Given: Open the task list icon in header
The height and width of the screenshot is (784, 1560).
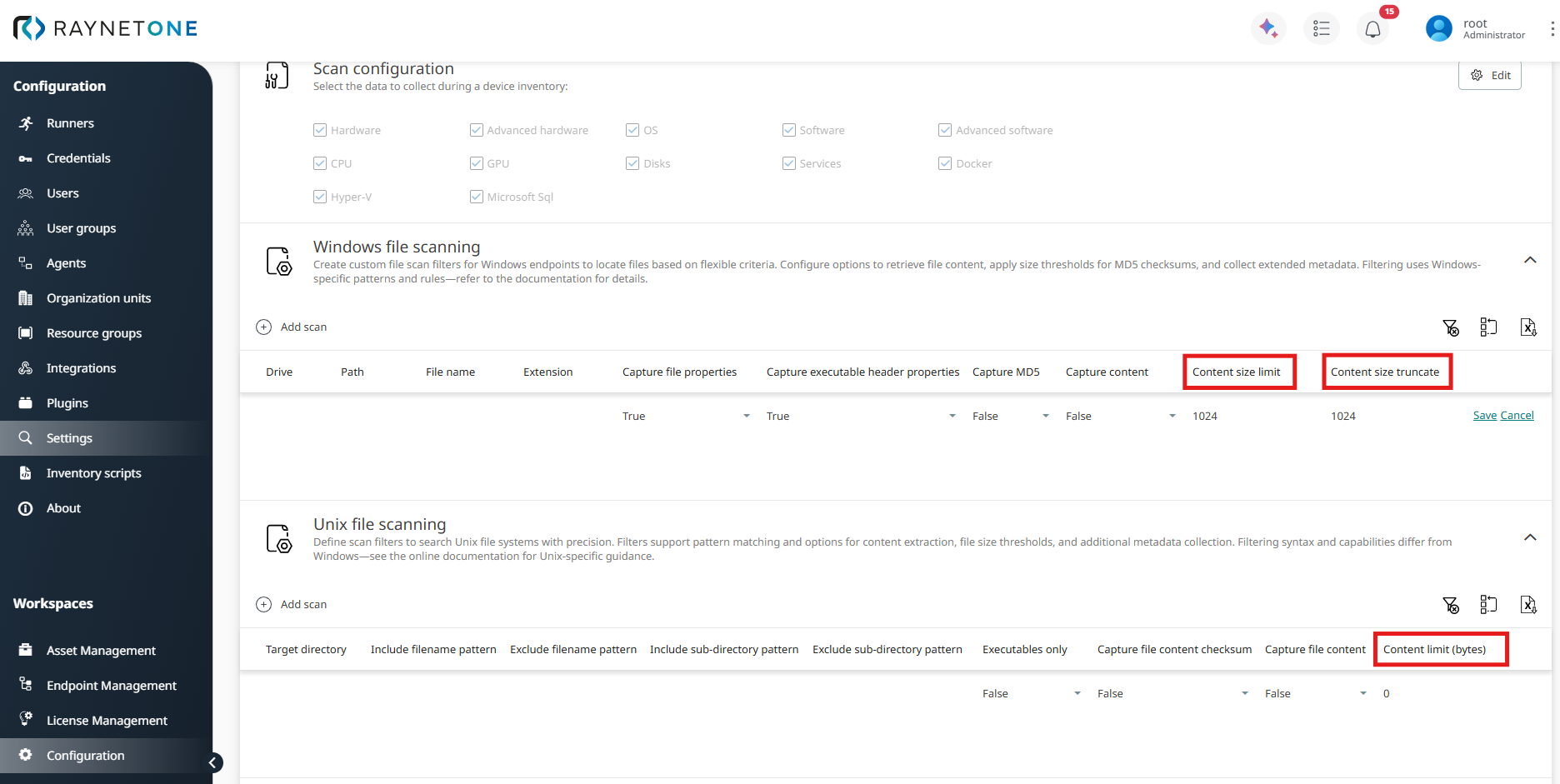Looking at the screenshot, I should click(x=1321, y=28).
